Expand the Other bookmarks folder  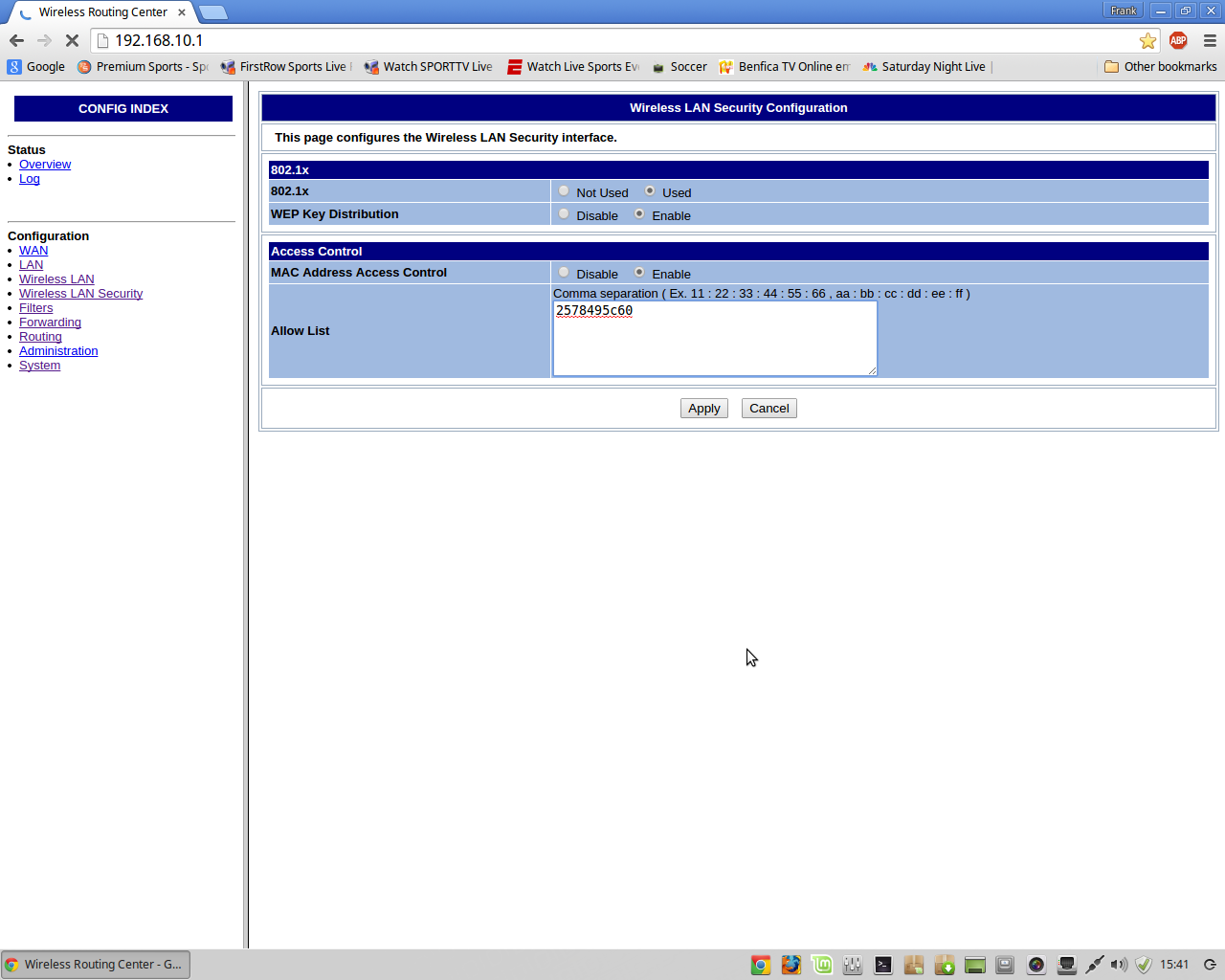pyautogui.click(x=1161, y=67)
